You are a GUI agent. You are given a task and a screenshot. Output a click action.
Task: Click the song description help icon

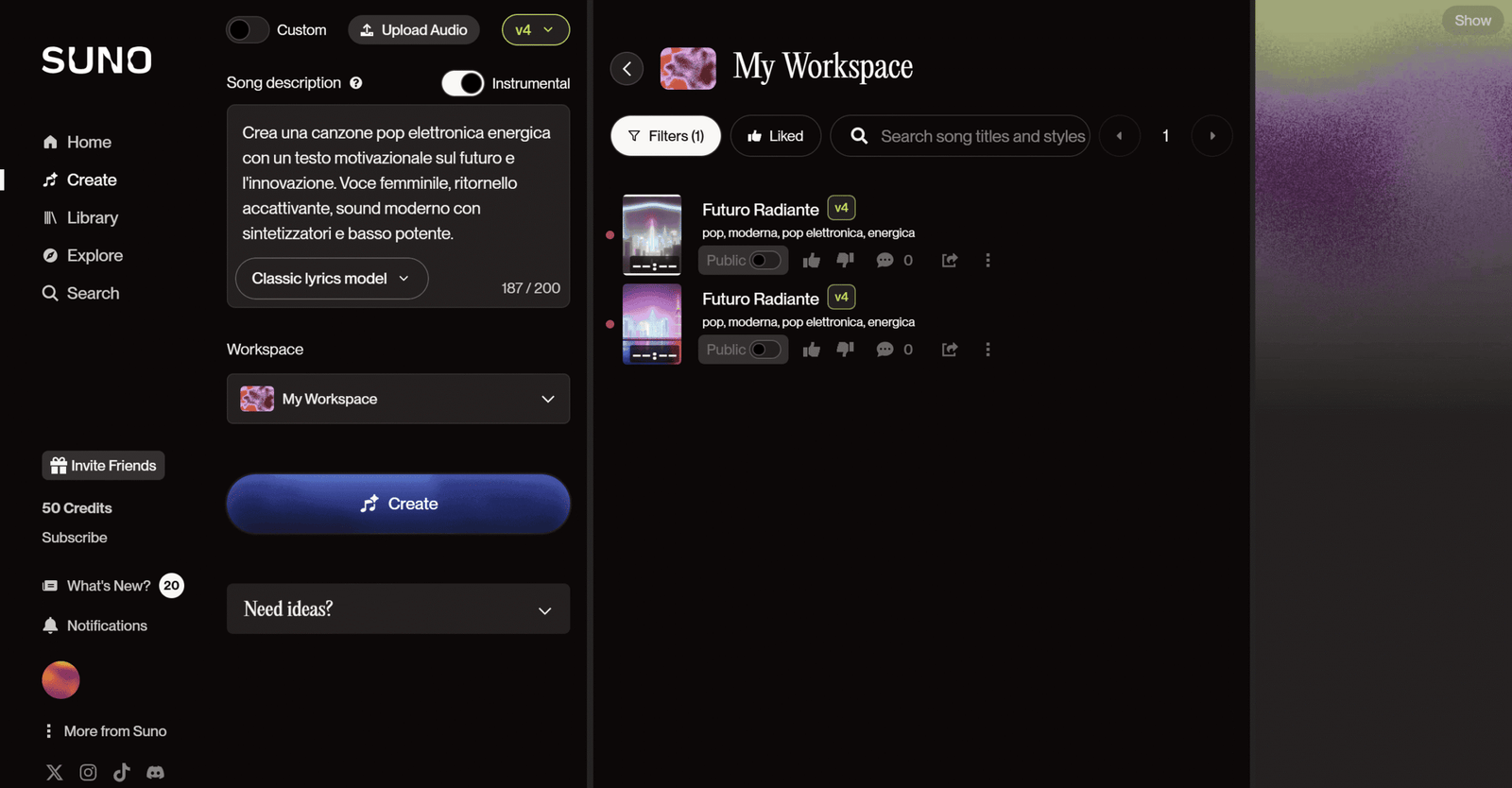(x=356, y=83)
